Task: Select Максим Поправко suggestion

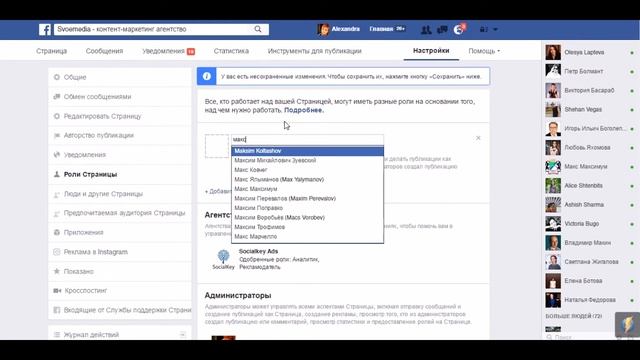Action: (x=307, y=208)
